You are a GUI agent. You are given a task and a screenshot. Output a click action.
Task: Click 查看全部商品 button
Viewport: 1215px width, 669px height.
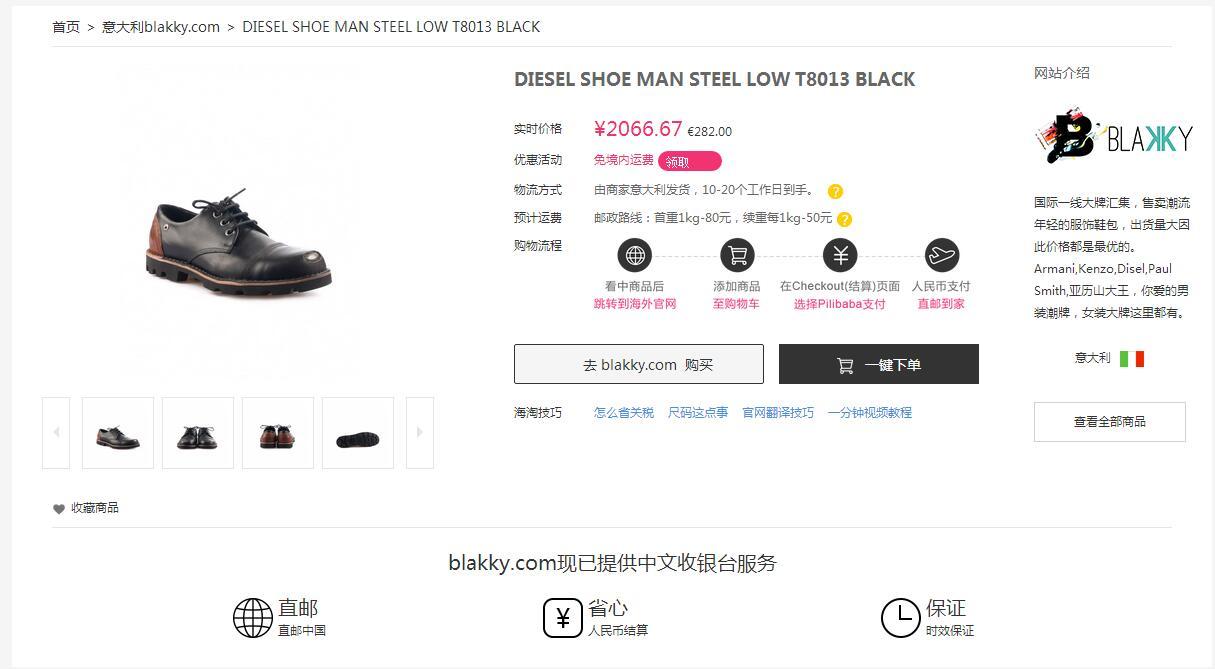[x=1110, y=422]
